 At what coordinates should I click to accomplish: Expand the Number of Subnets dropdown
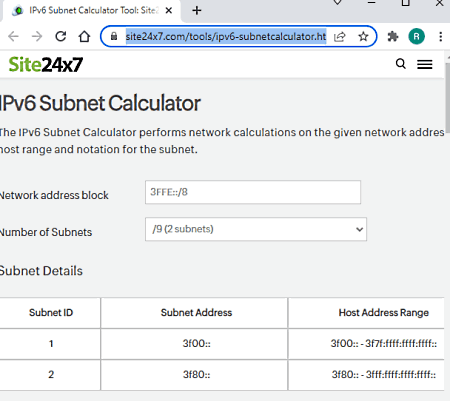pos(256,229)
